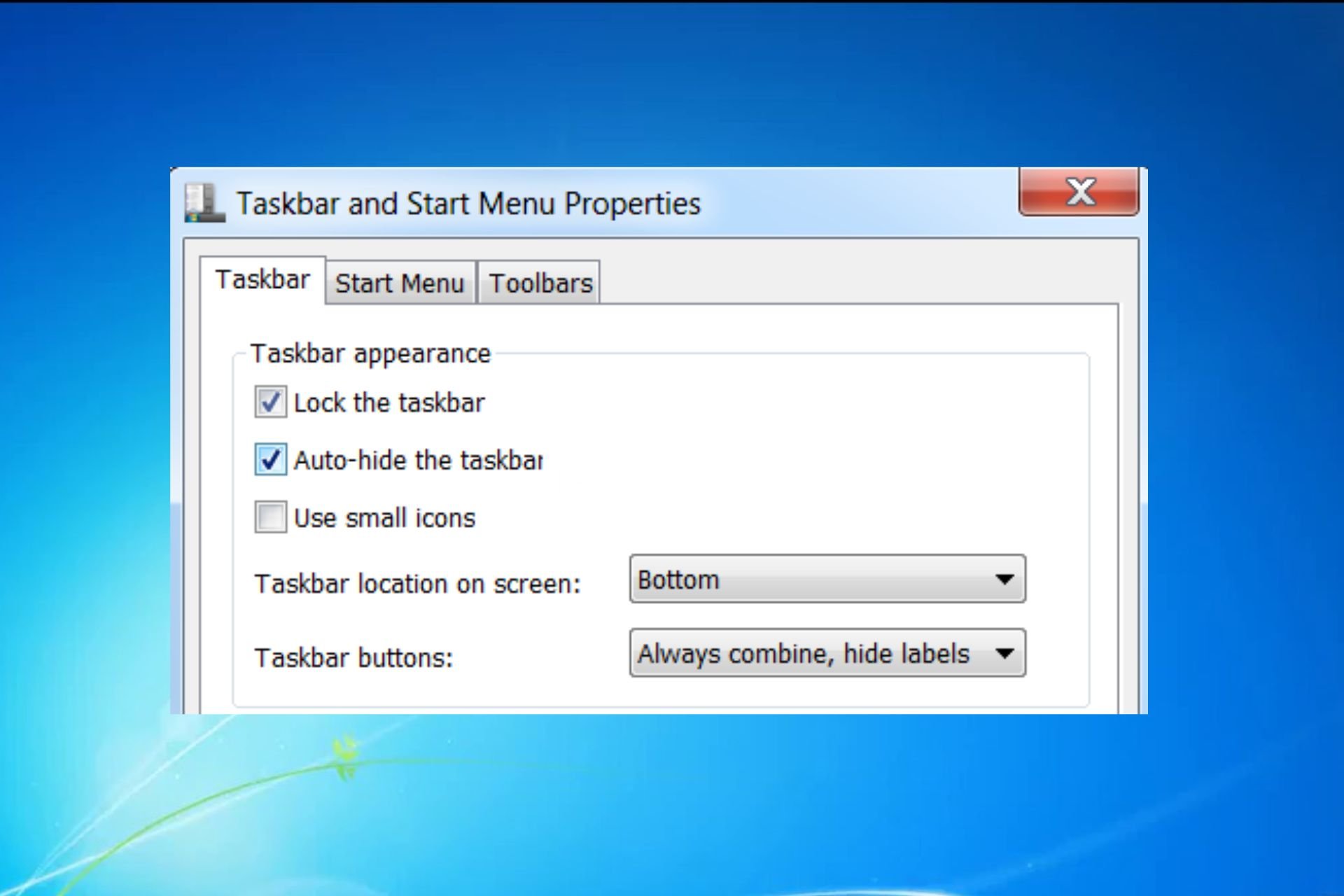Click the Taskbar Properties title bar icon
Screen dimensions: 1344x896
point(204,203)
